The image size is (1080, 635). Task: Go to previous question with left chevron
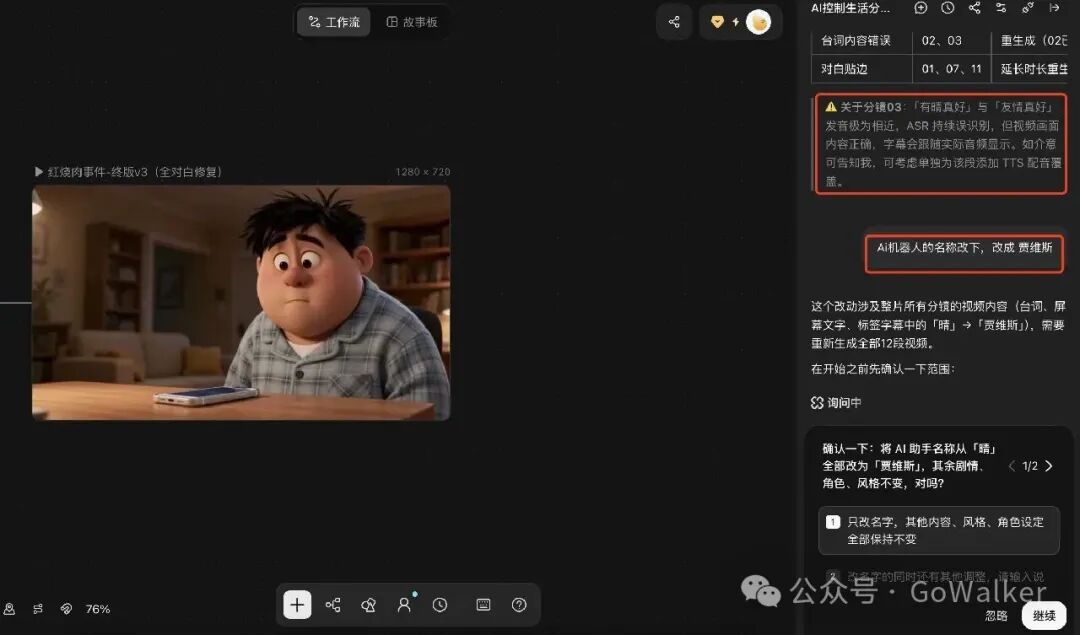(1011, 466)
